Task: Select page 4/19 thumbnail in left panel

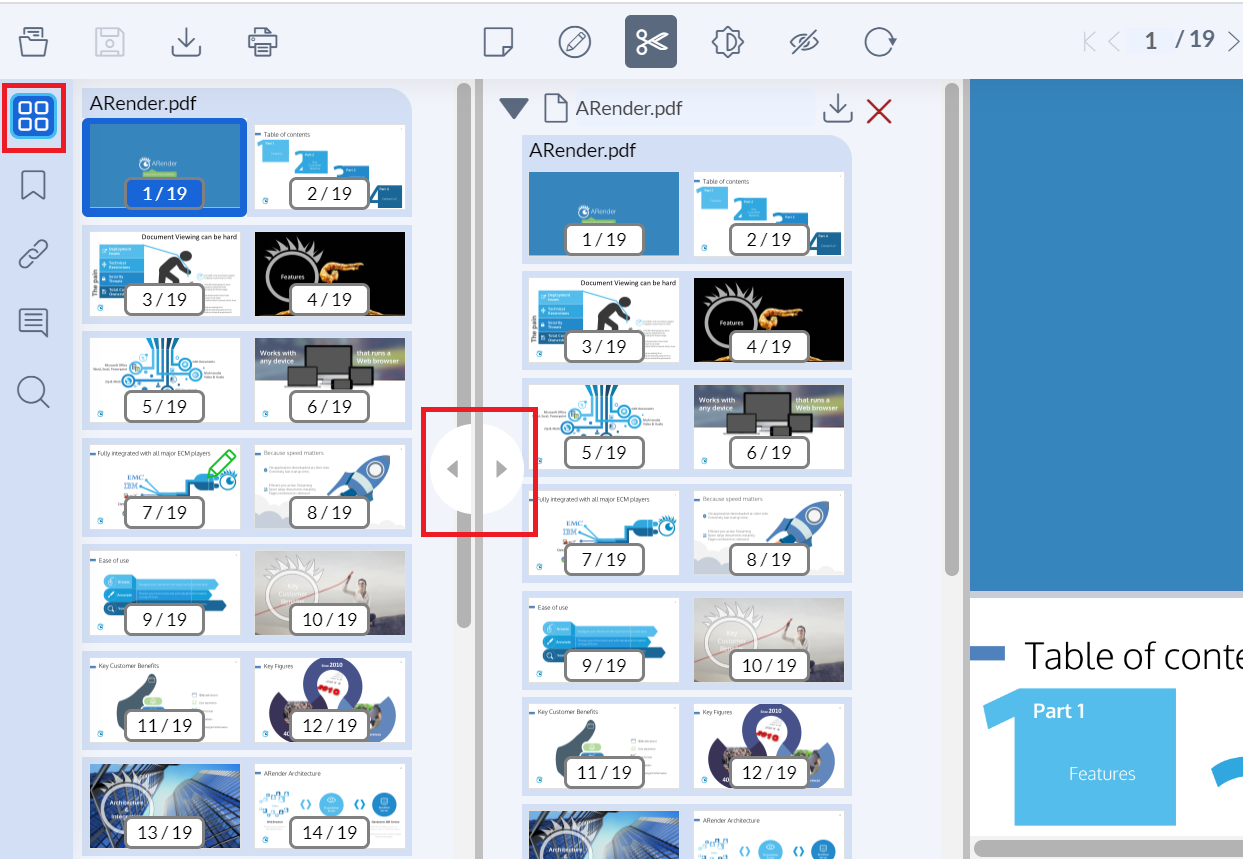Action: 330,273
